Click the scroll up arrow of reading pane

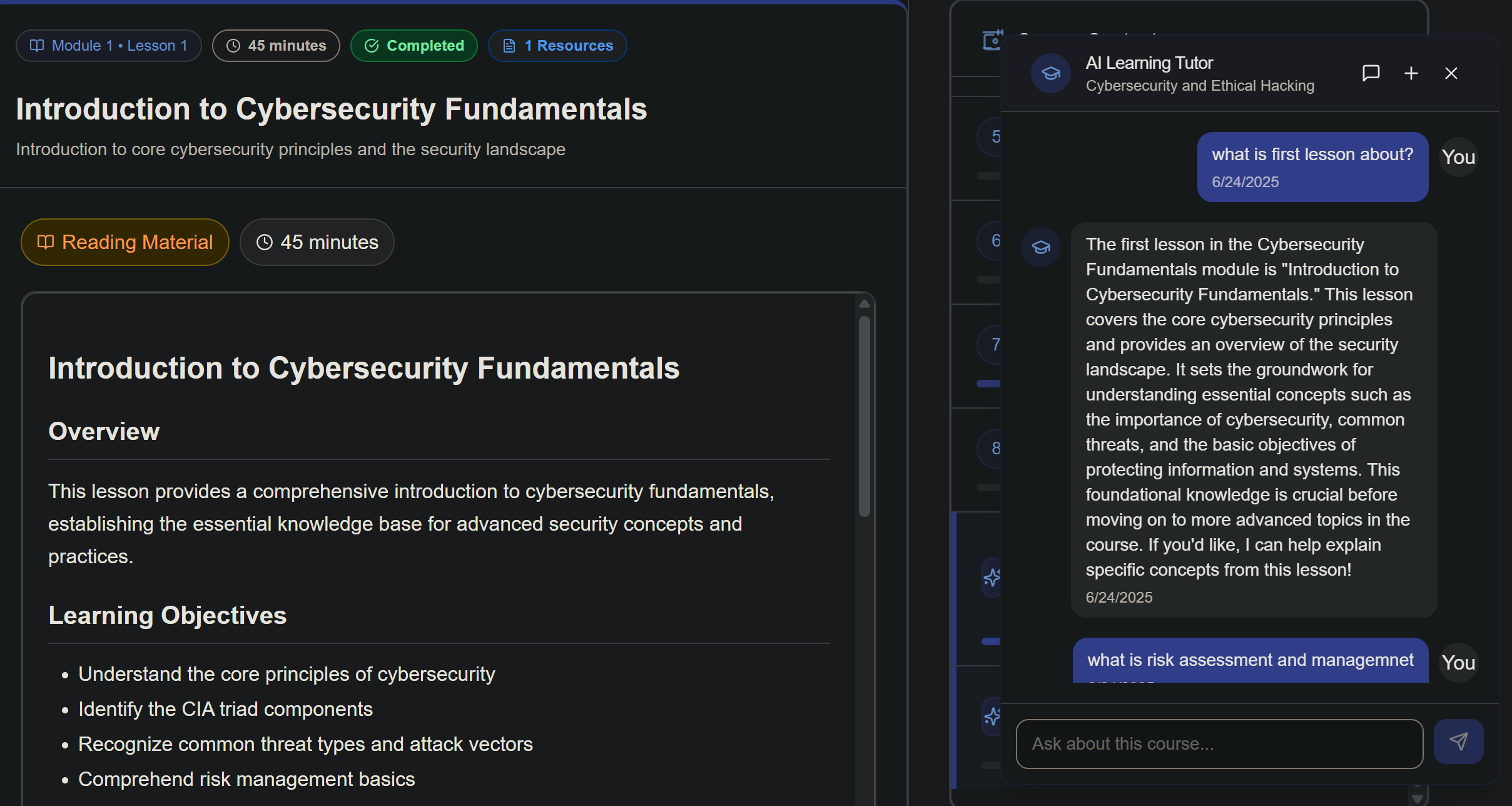(x=864, y=304)
